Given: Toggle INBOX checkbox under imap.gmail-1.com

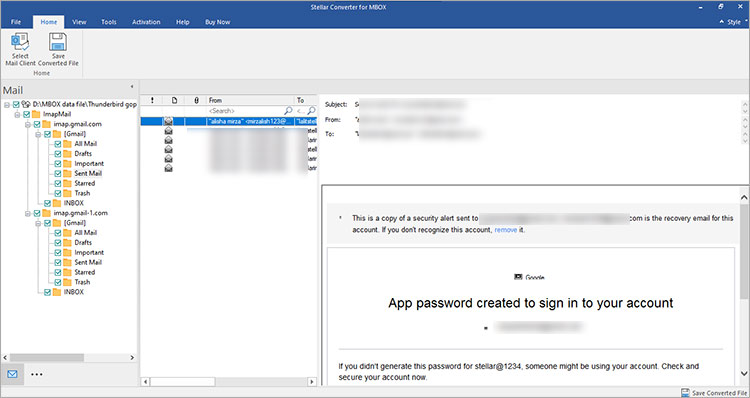Looking at the screenshot, I should point(47,292).
